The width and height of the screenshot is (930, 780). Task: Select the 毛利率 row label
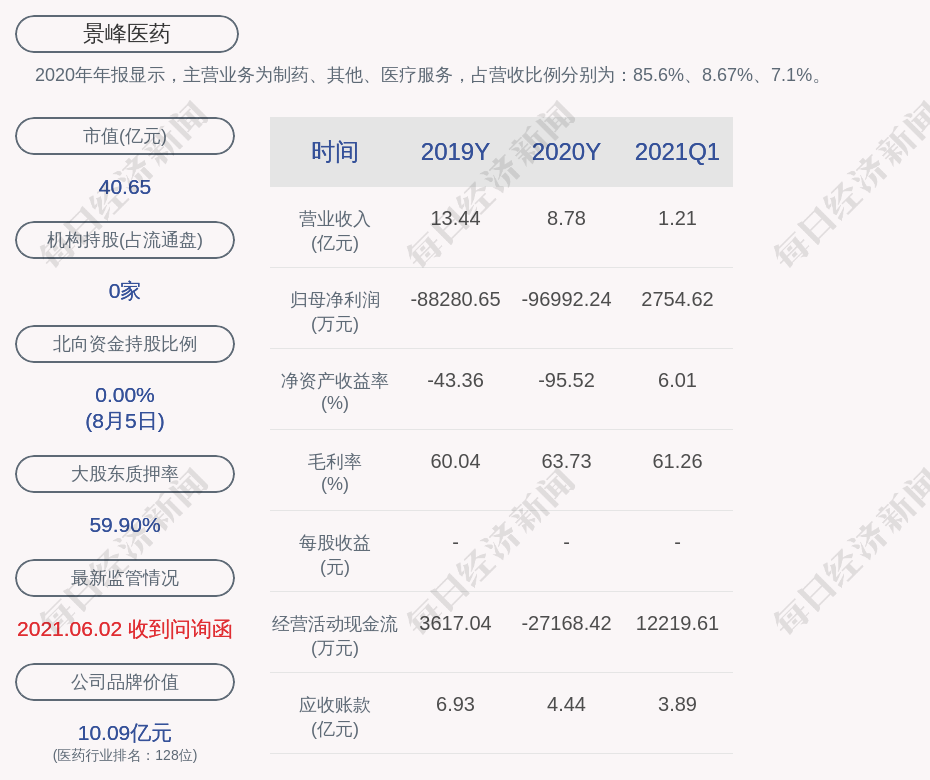pos(334,462)
